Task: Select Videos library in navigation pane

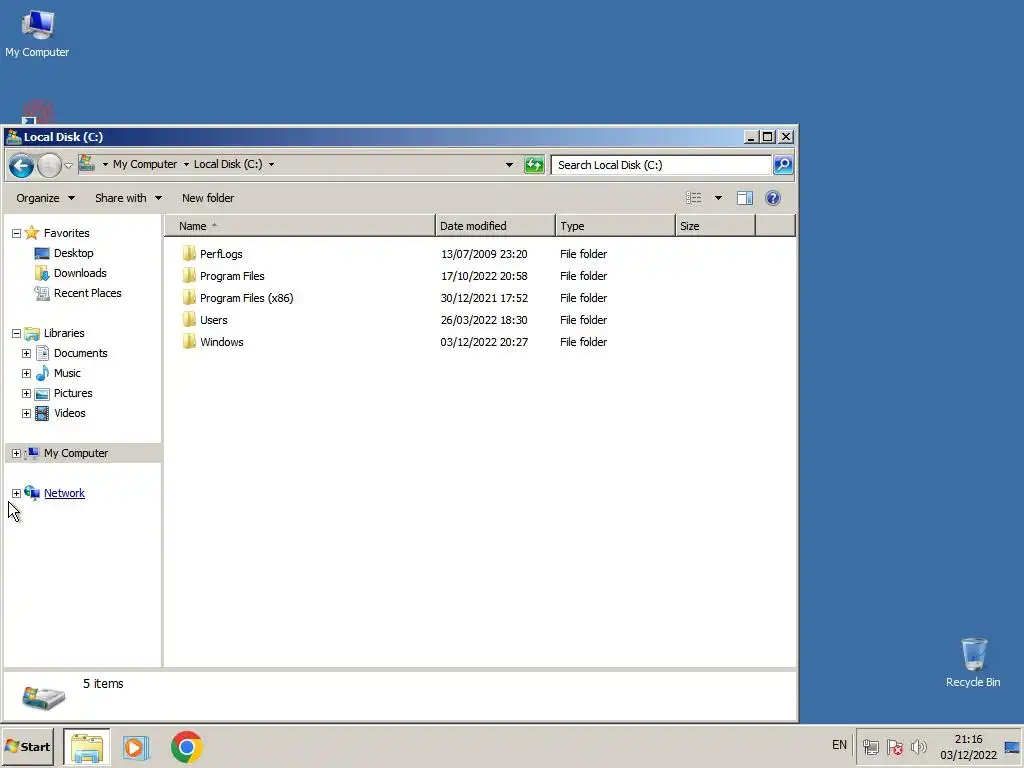Action: click(x=69, y=413)
